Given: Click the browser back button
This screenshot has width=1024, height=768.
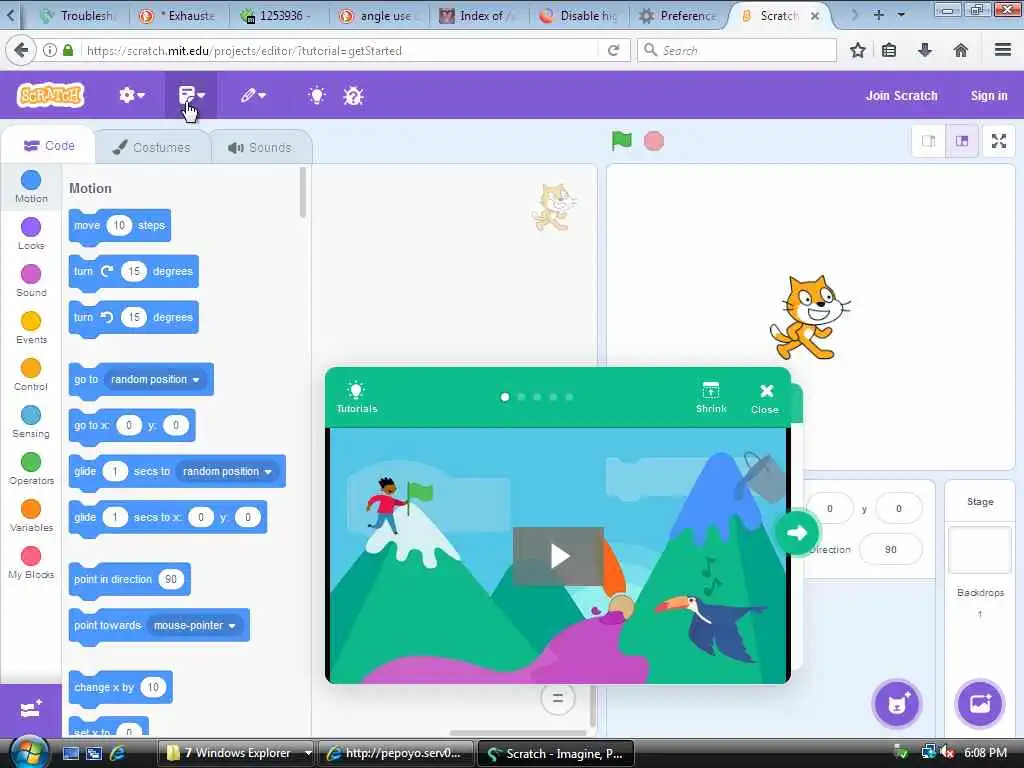Looking at the screenshot, I should pyautogui.click(x=21, y=50).
